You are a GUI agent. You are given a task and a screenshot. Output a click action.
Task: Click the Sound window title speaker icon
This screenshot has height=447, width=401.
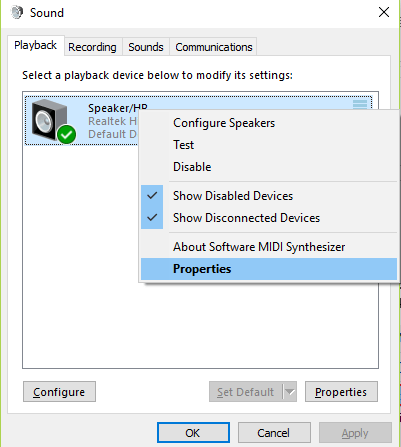pyautogui.click(x=17, y=13)
